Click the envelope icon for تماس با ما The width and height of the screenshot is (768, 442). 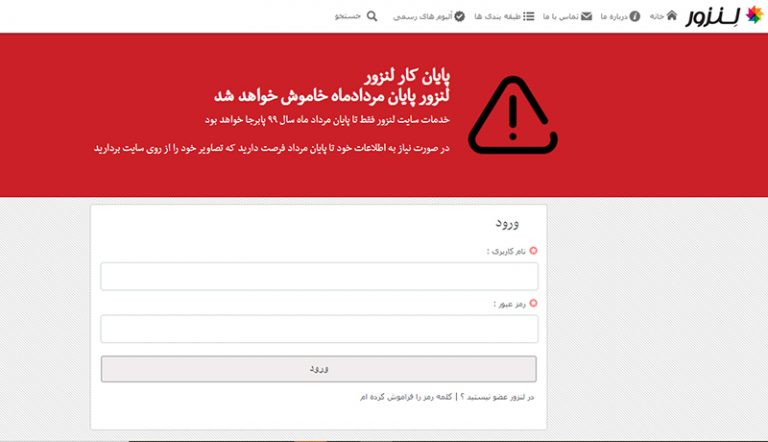point(587,16)
